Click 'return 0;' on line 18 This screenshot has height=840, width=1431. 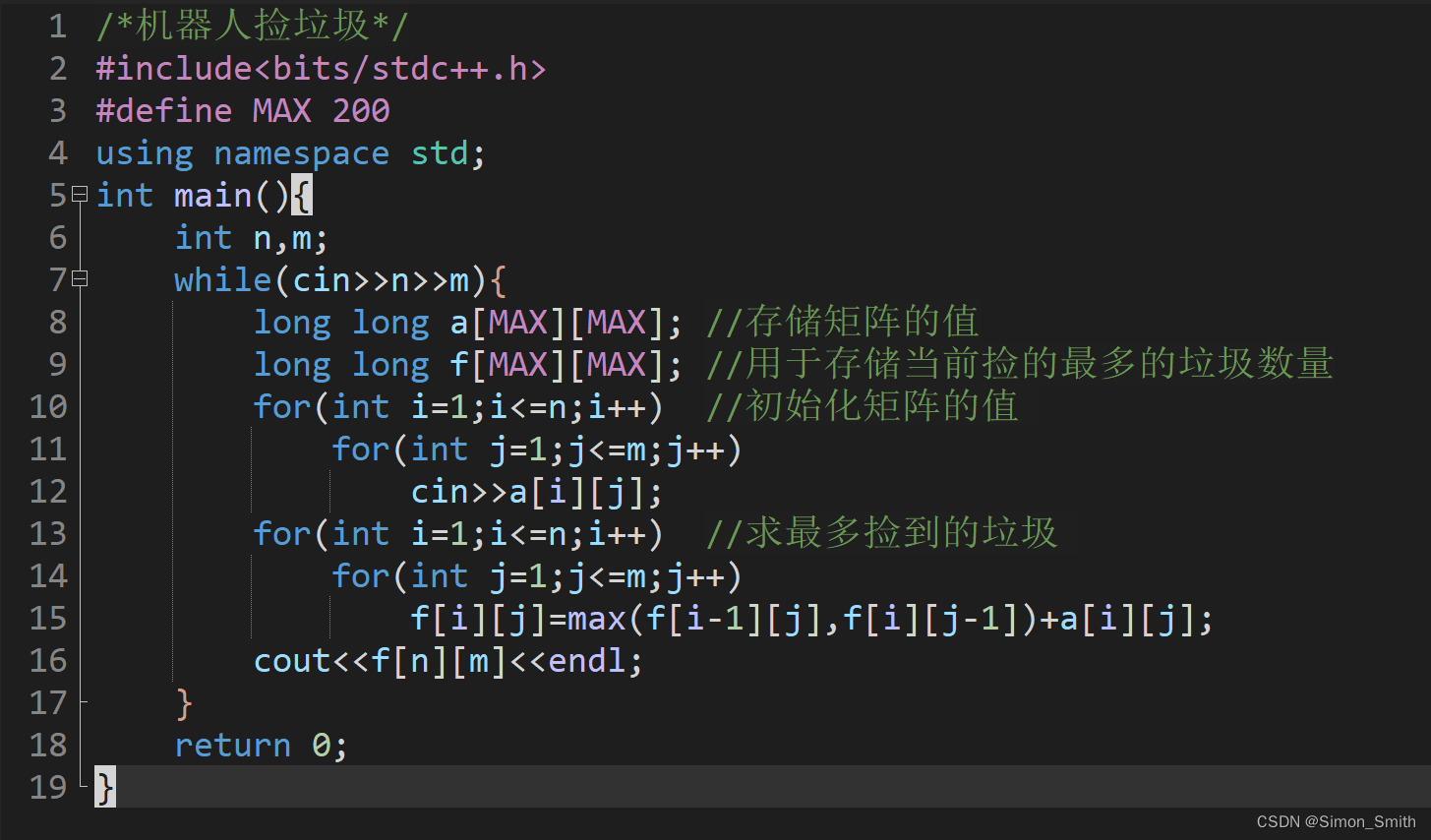(x=262, y=746)
